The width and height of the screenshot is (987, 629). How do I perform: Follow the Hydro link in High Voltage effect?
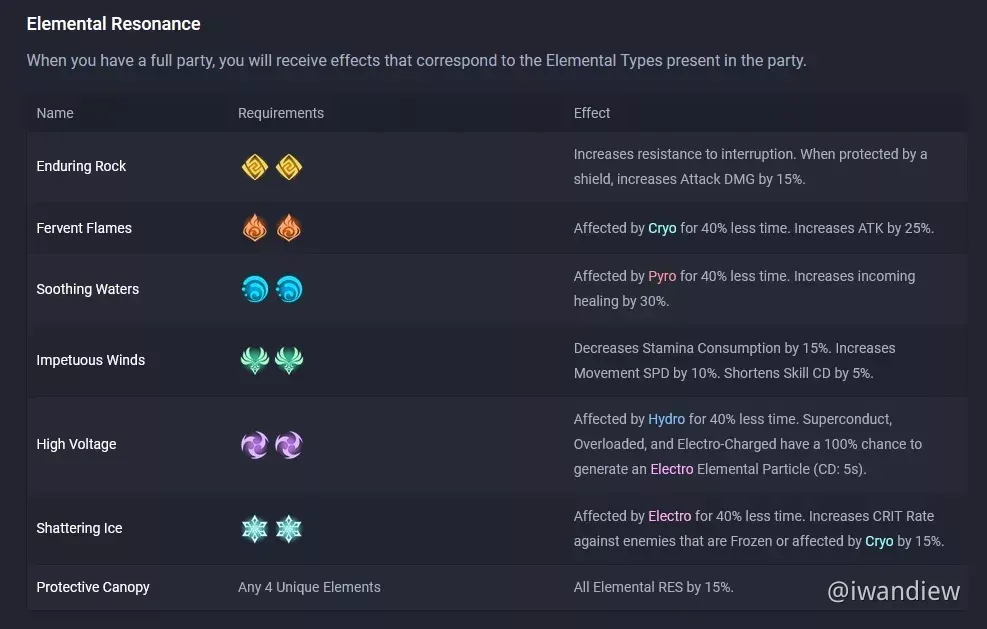[x=667, y=419]
